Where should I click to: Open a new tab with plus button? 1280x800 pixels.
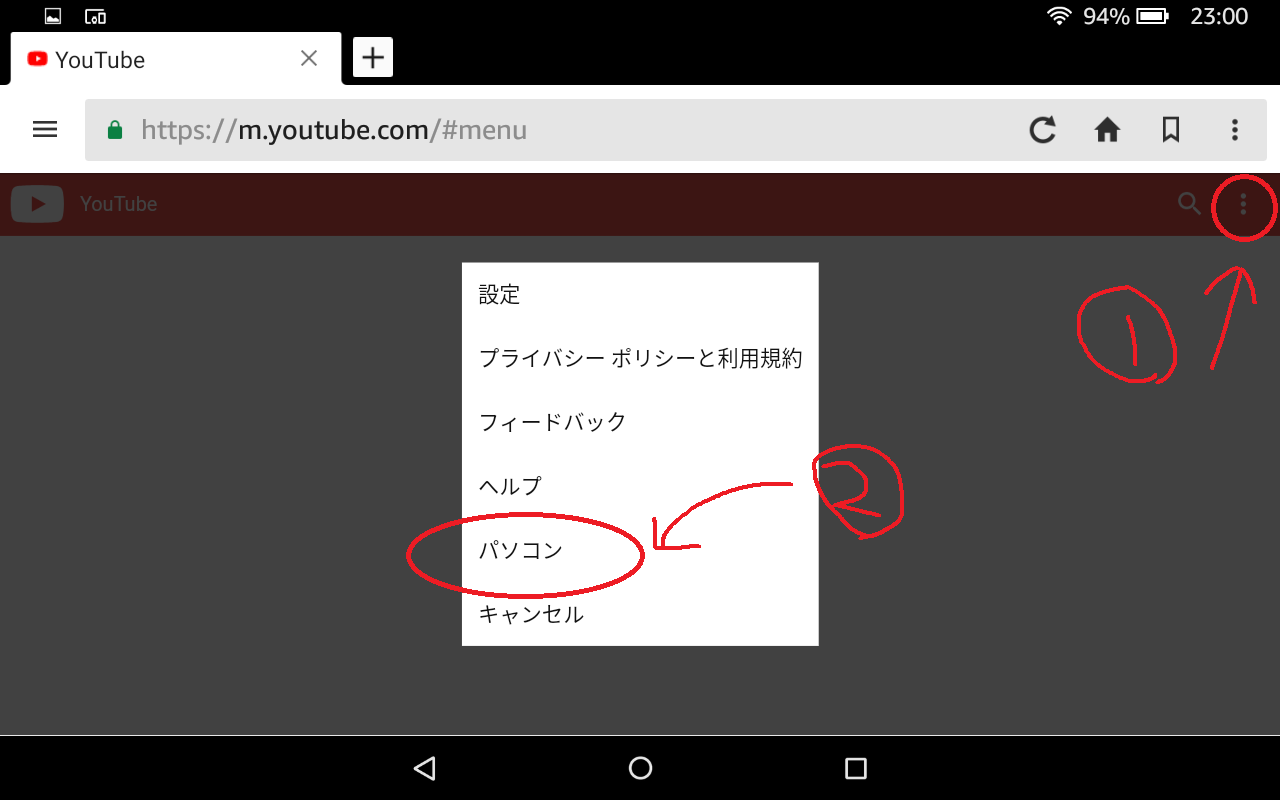pos(373,58)
